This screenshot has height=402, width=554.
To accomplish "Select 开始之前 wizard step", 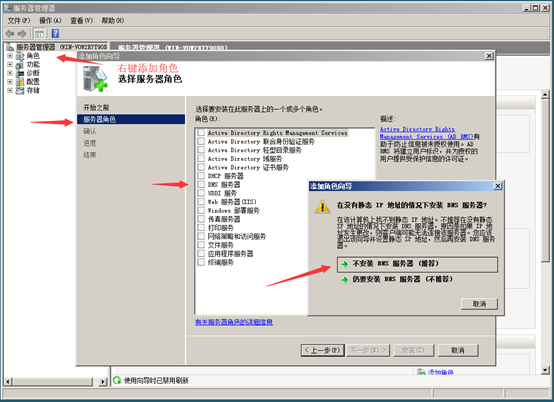I will [96, 107].
